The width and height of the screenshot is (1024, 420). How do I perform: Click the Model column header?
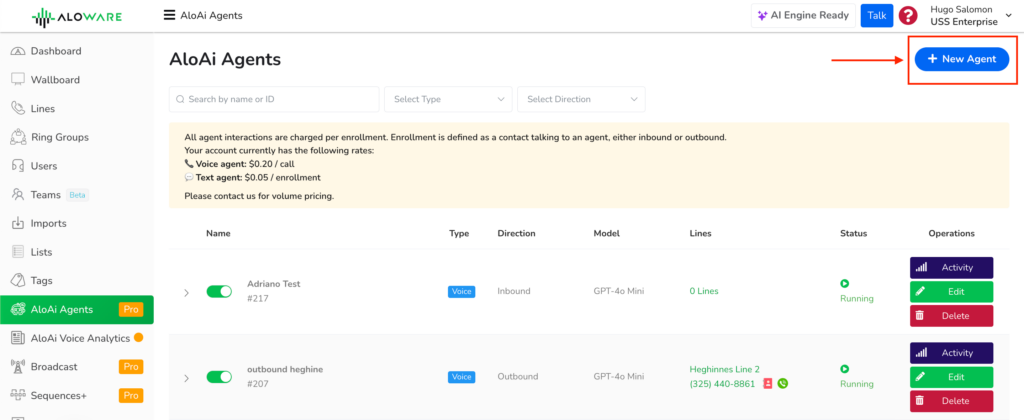(607, 233)
